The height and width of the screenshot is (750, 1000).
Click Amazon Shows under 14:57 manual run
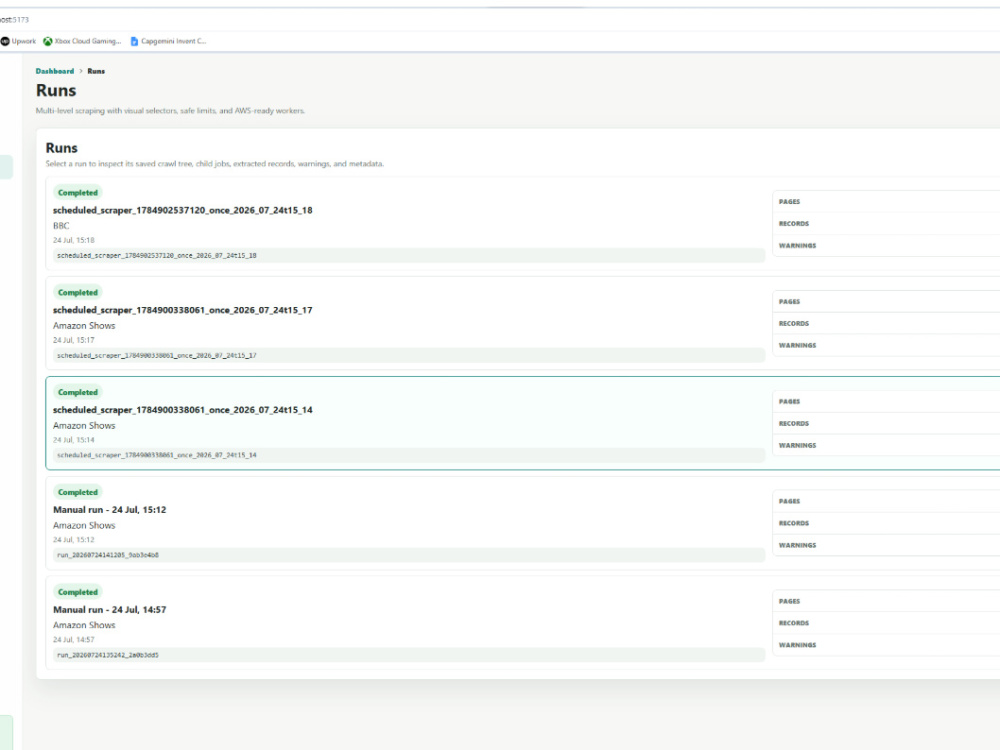tap(84, 625)
